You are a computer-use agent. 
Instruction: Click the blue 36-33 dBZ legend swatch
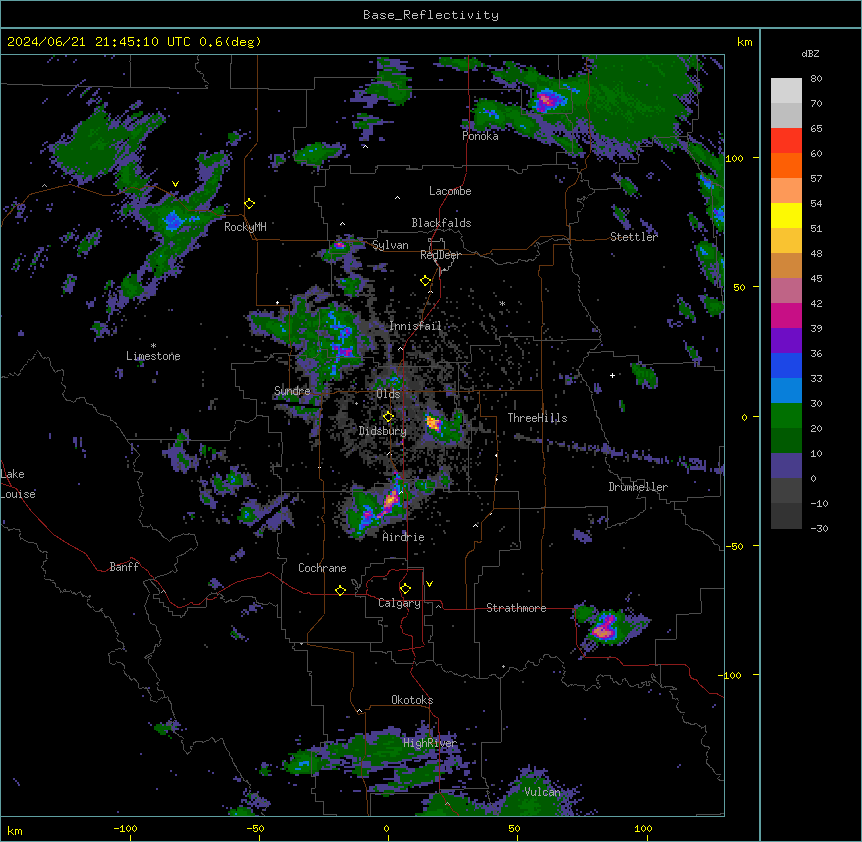(x=786, y=365)
